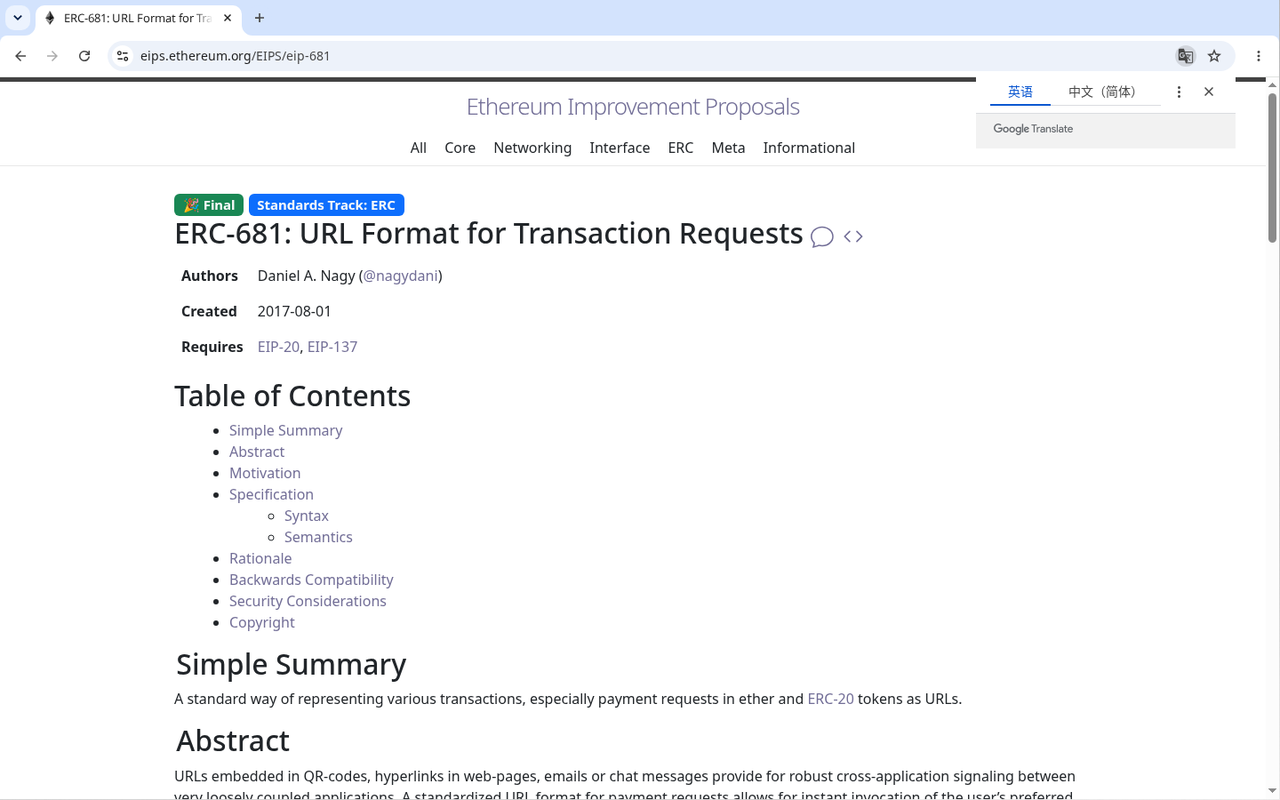1280x800 pixels.
Task: Open the Networking category in navigation
Action: (x=532, y=148)
